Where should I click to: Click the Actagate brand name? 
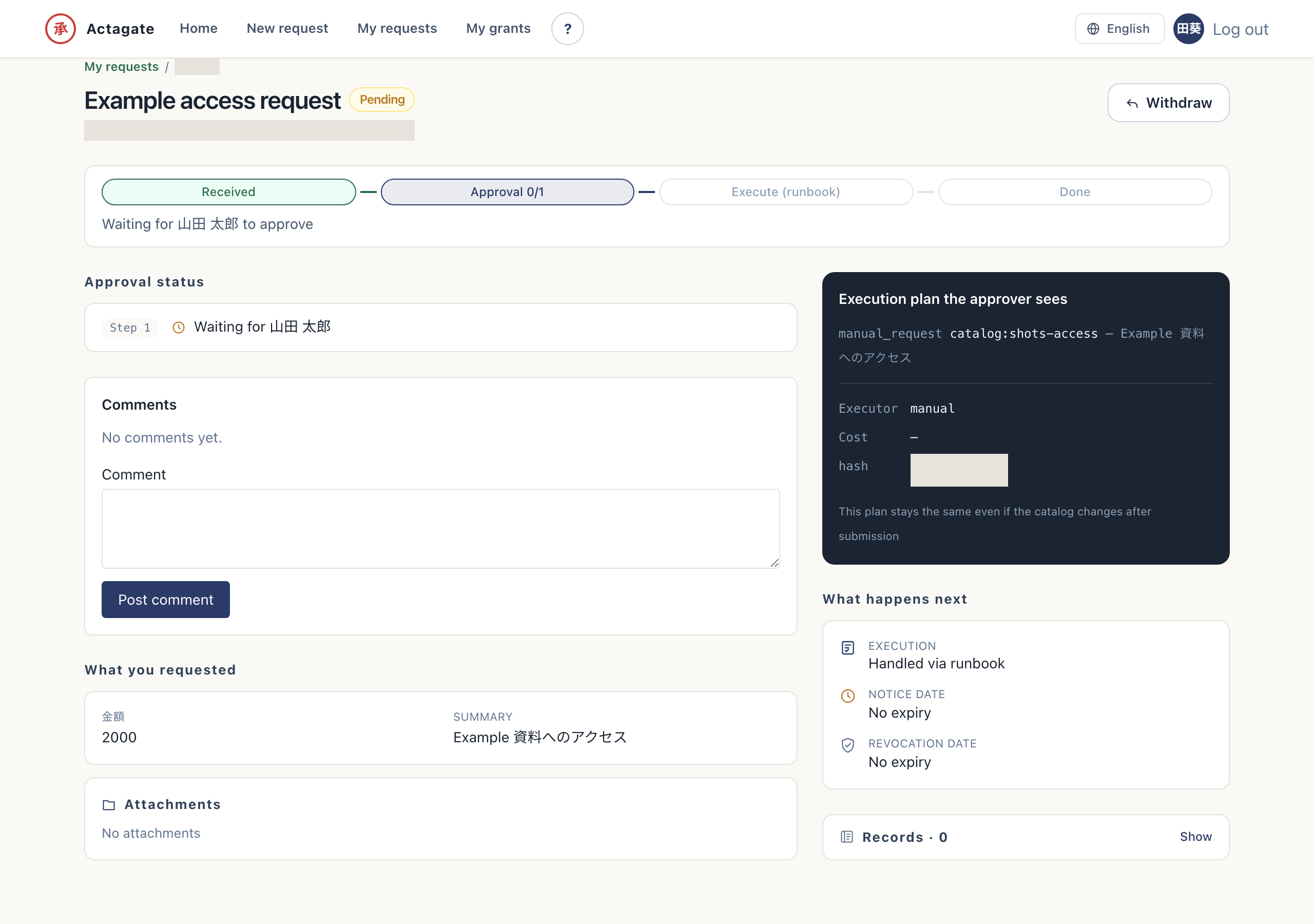(120, 29)
